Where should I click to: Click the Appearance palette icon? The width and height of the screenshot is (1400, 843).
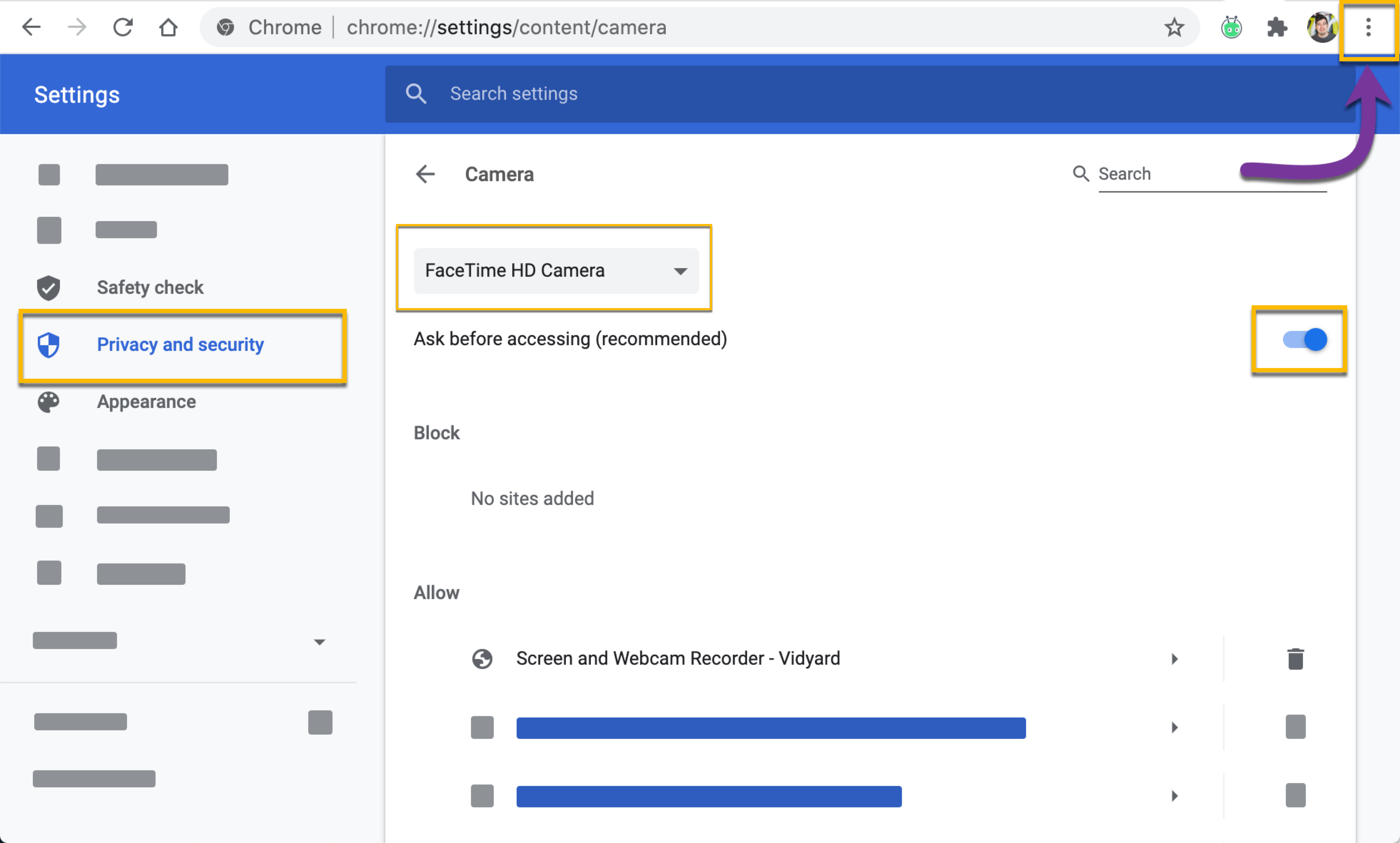coord(49,402)
